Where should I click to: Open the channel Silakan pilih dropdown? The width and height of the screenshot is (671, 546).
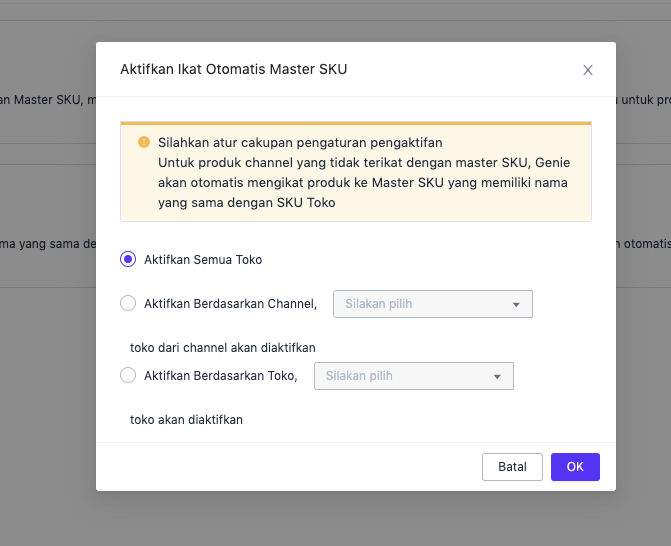click(x=433, y=304)
